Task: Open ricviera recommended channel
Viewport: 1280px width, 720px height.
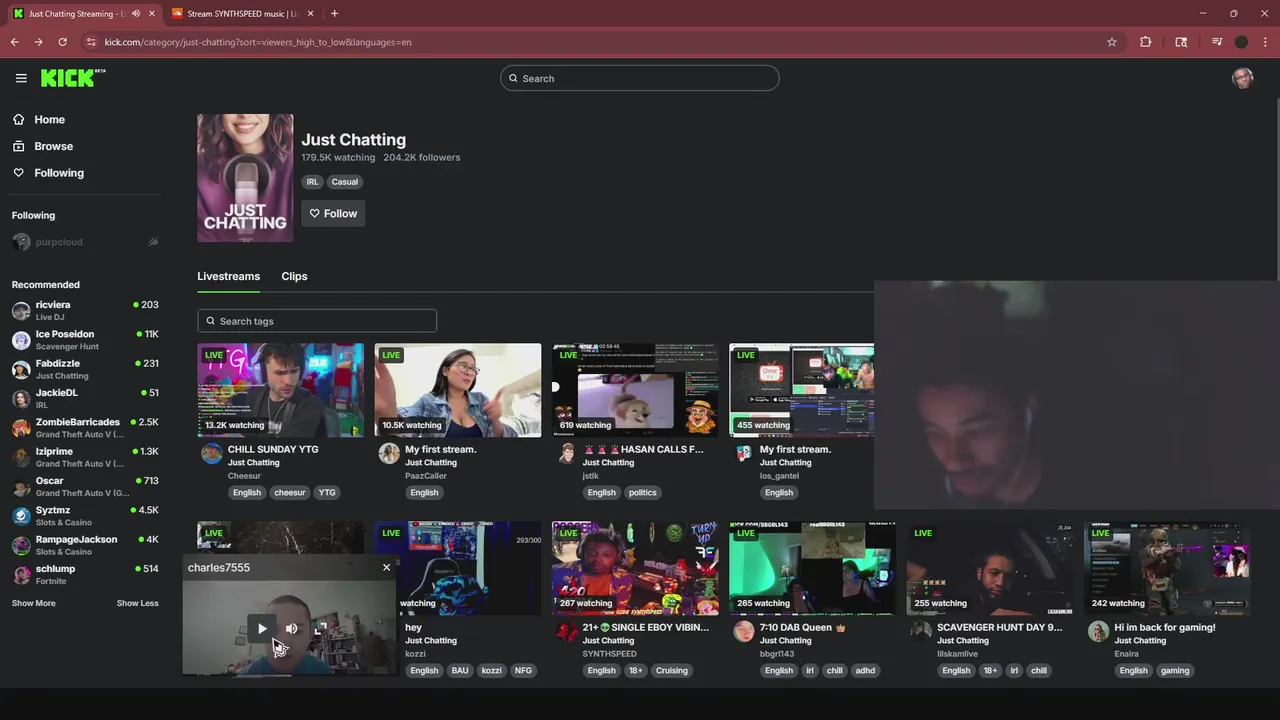Action: tap(85, 310)
